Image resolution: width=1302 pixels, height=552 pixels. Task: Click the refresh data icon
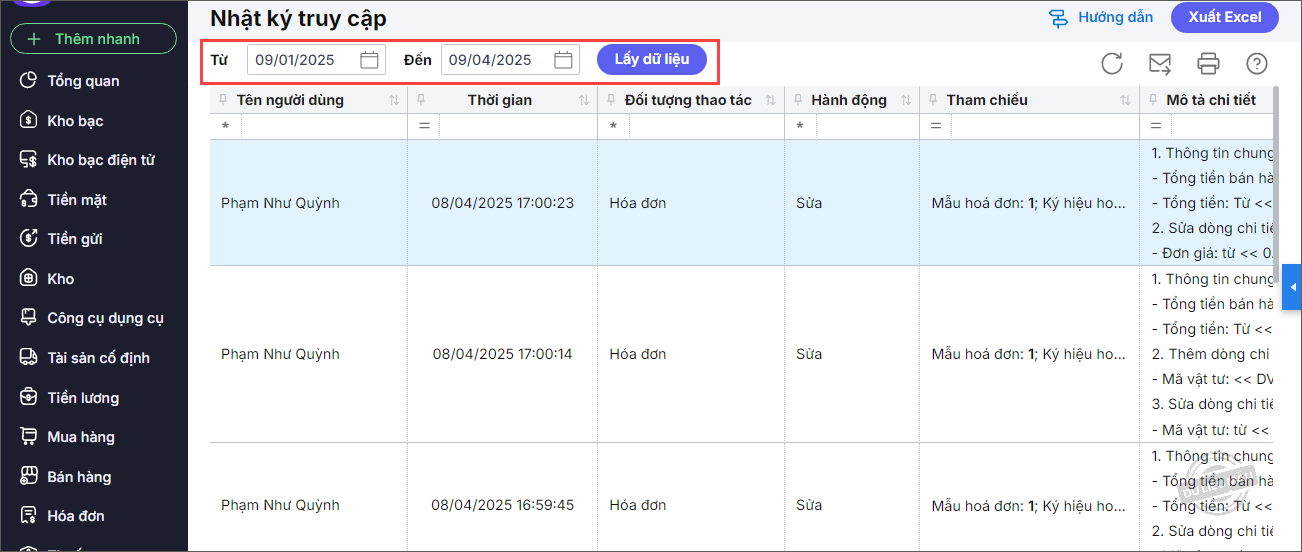click(1111, 64)
